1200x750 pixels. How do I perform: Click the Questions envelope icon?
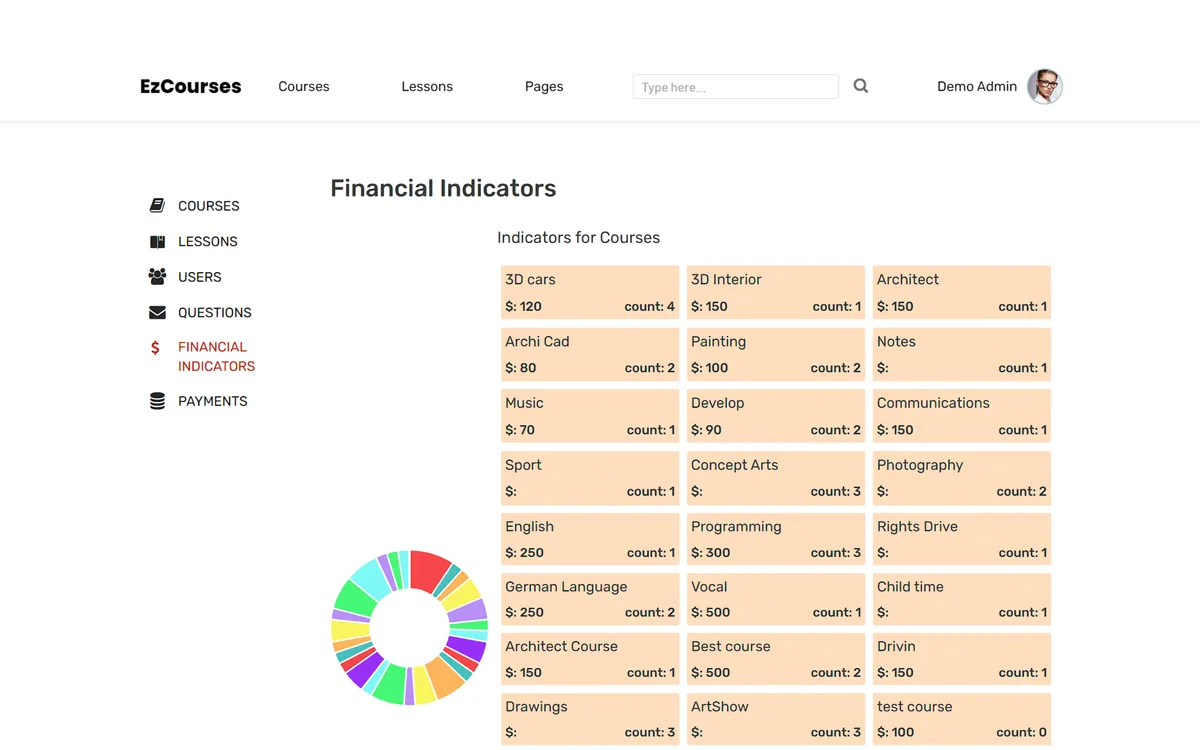click(x=157, y=313)
